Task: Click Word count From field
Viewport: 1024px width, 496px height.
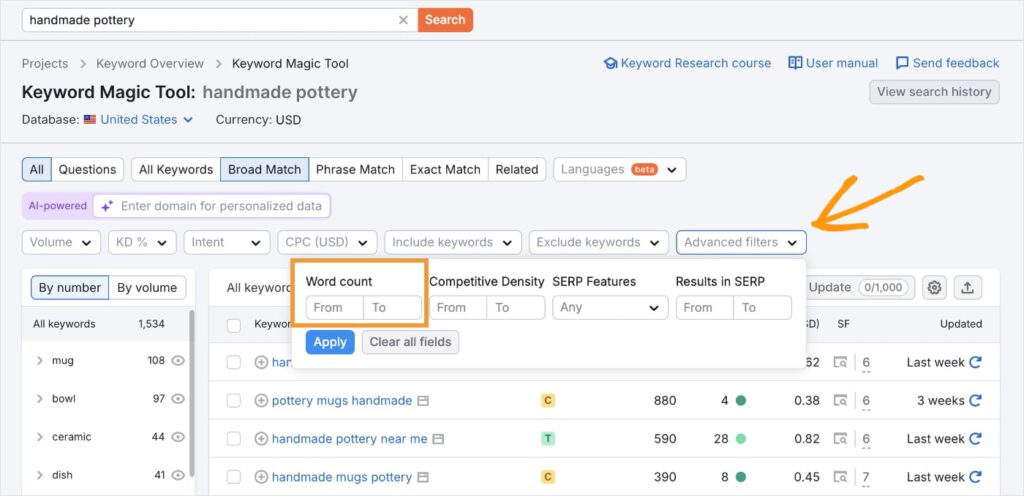Action: point(334,307)
